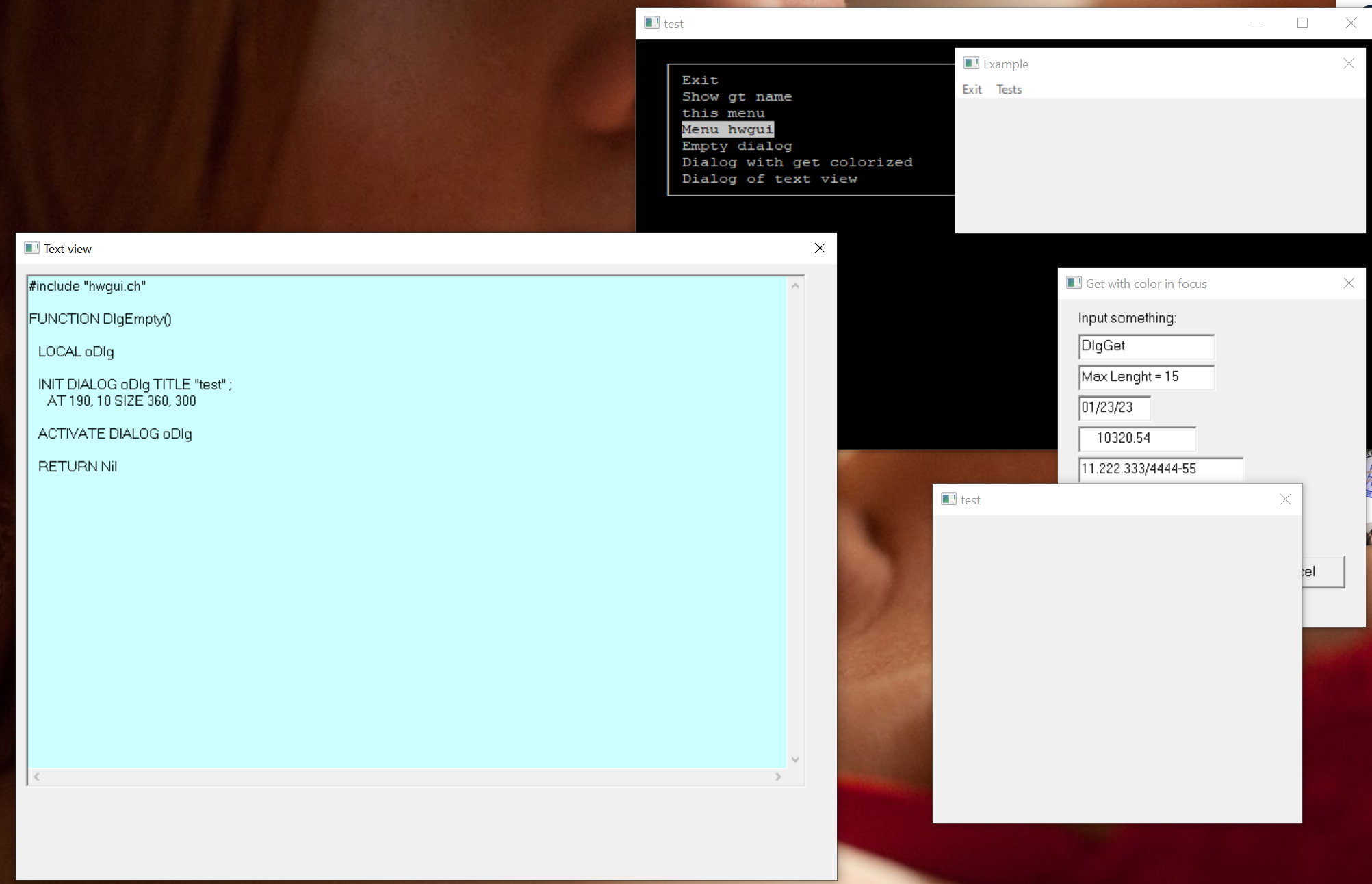Click the DlgGet input field
The image size is (1372, 884).
click(1146, 346)
